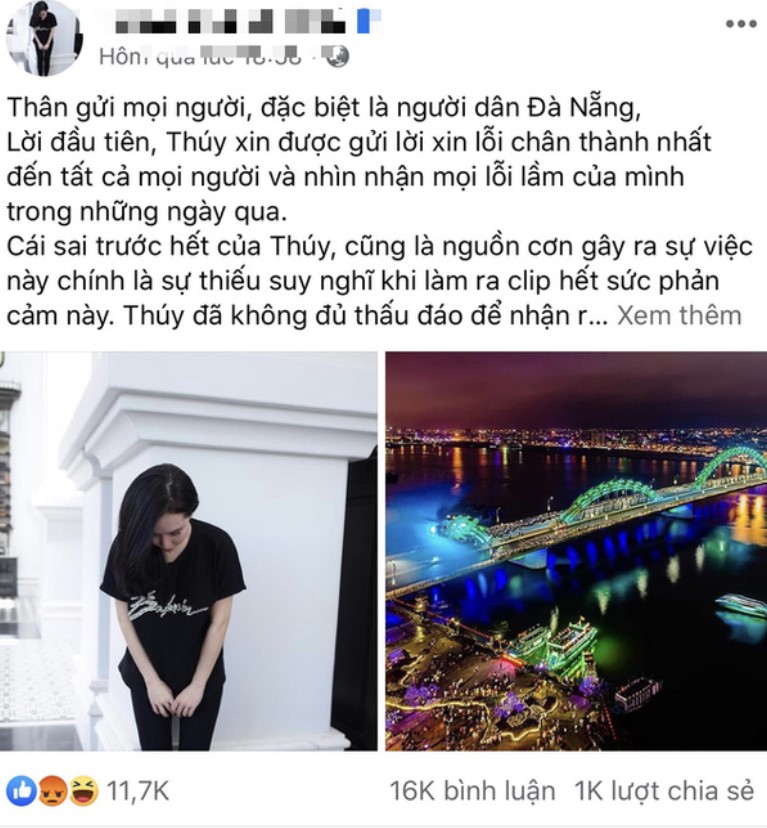Viewport: 767px width, 828px height.
Task: Click the blue Like reaction icon
Action: pyautogui.click(x=22, y=791)
